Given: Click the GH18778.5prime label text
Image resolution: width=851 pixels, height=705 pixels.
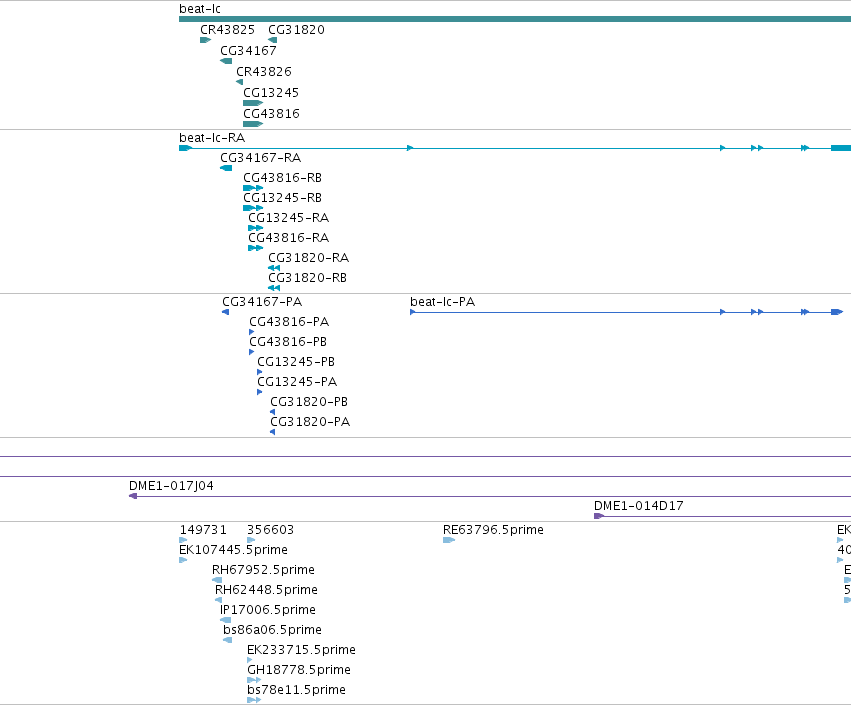Looking at the screenshot, I should coord(299,670).
